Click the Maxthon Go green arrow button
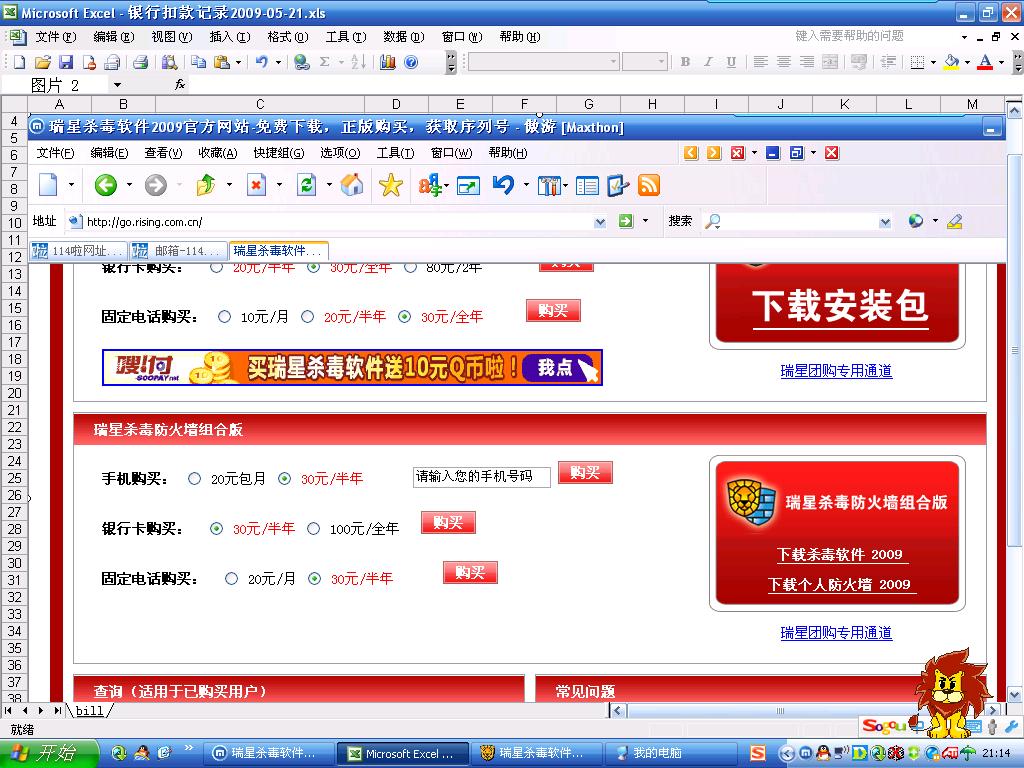The image size is (1024, 768). click(626, 221)
